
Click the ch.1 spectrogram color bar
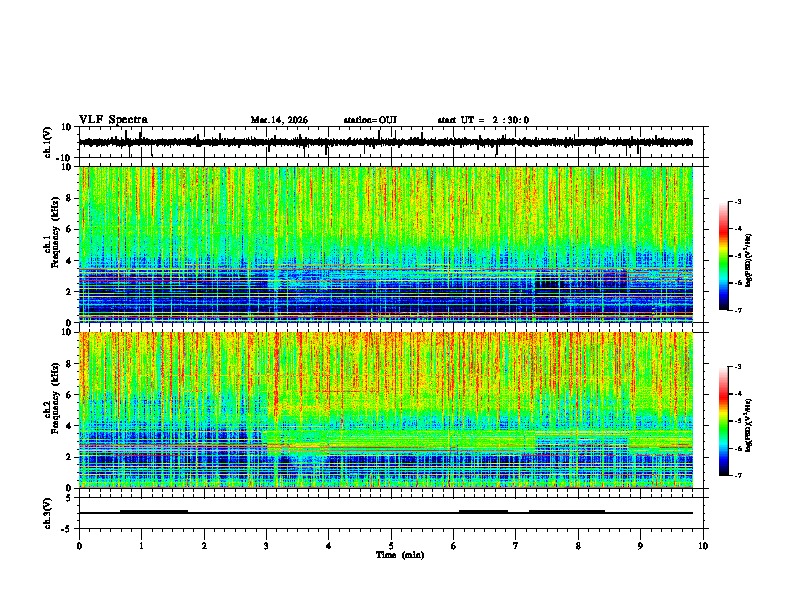tap(723, 256)
